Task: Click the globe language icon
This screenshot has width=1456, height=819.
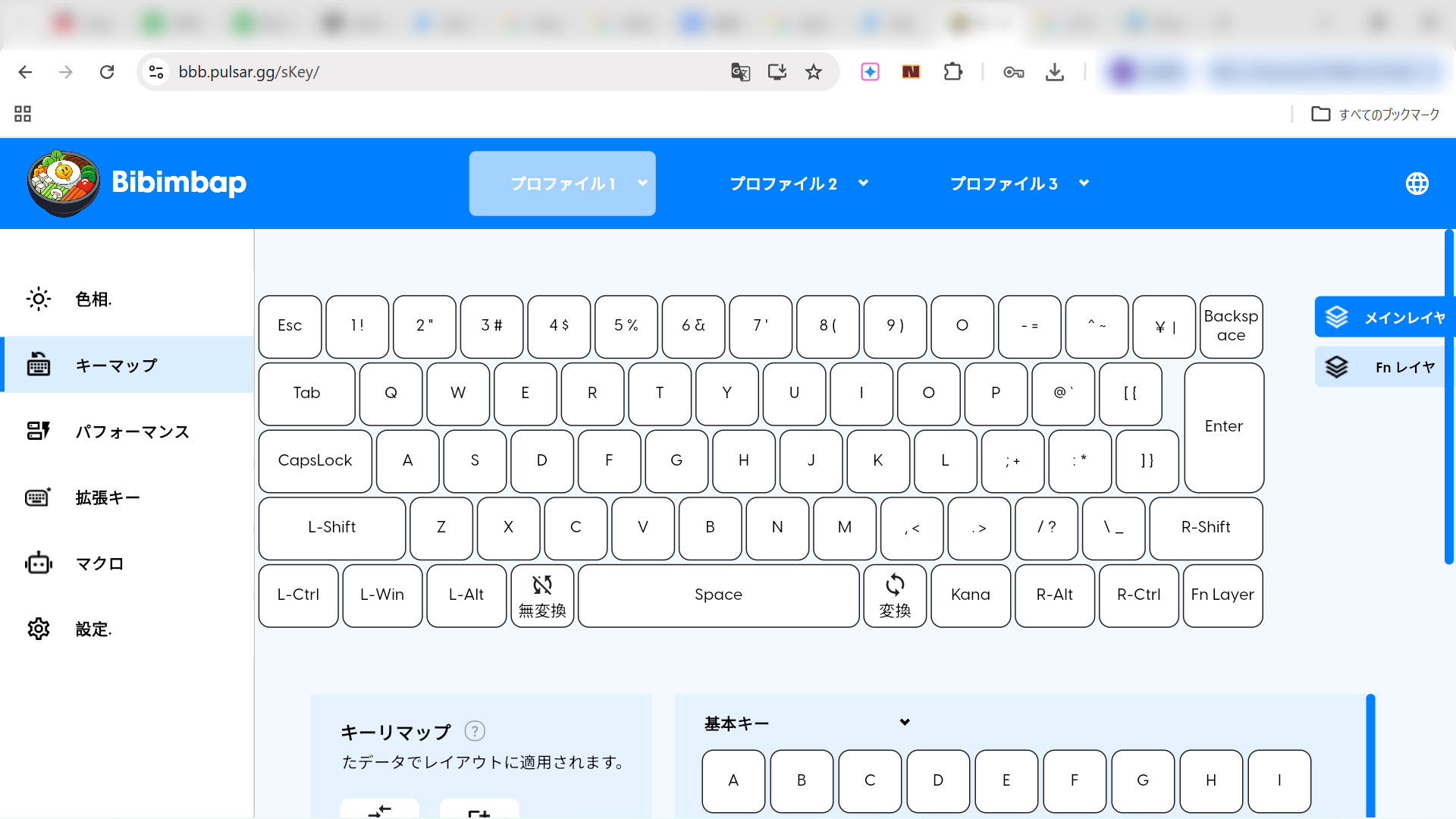Action: (x=1417, y=184)
